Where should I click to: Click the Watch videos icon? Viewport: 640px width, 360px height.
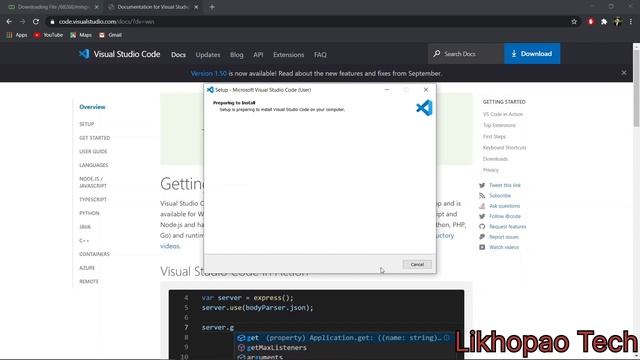[482, 247]
